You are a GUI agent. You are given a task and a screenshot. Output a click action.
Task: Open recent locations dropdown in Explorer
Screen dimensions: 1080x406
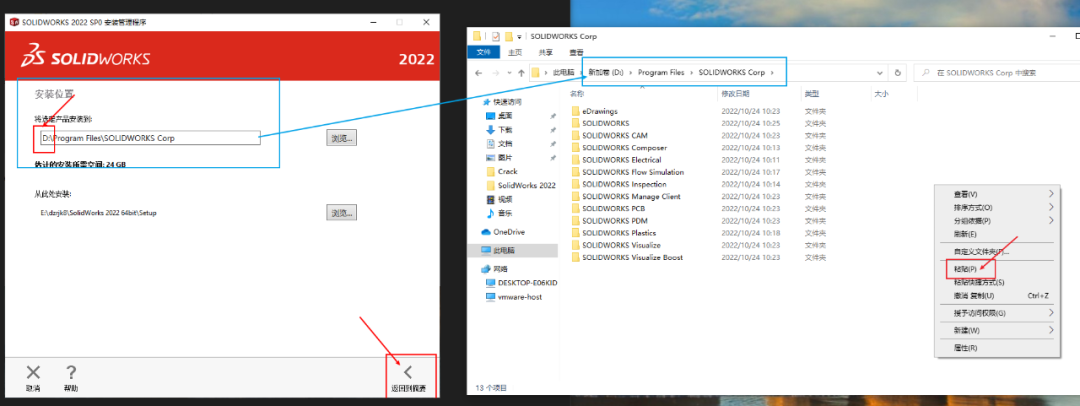point(509,72)
